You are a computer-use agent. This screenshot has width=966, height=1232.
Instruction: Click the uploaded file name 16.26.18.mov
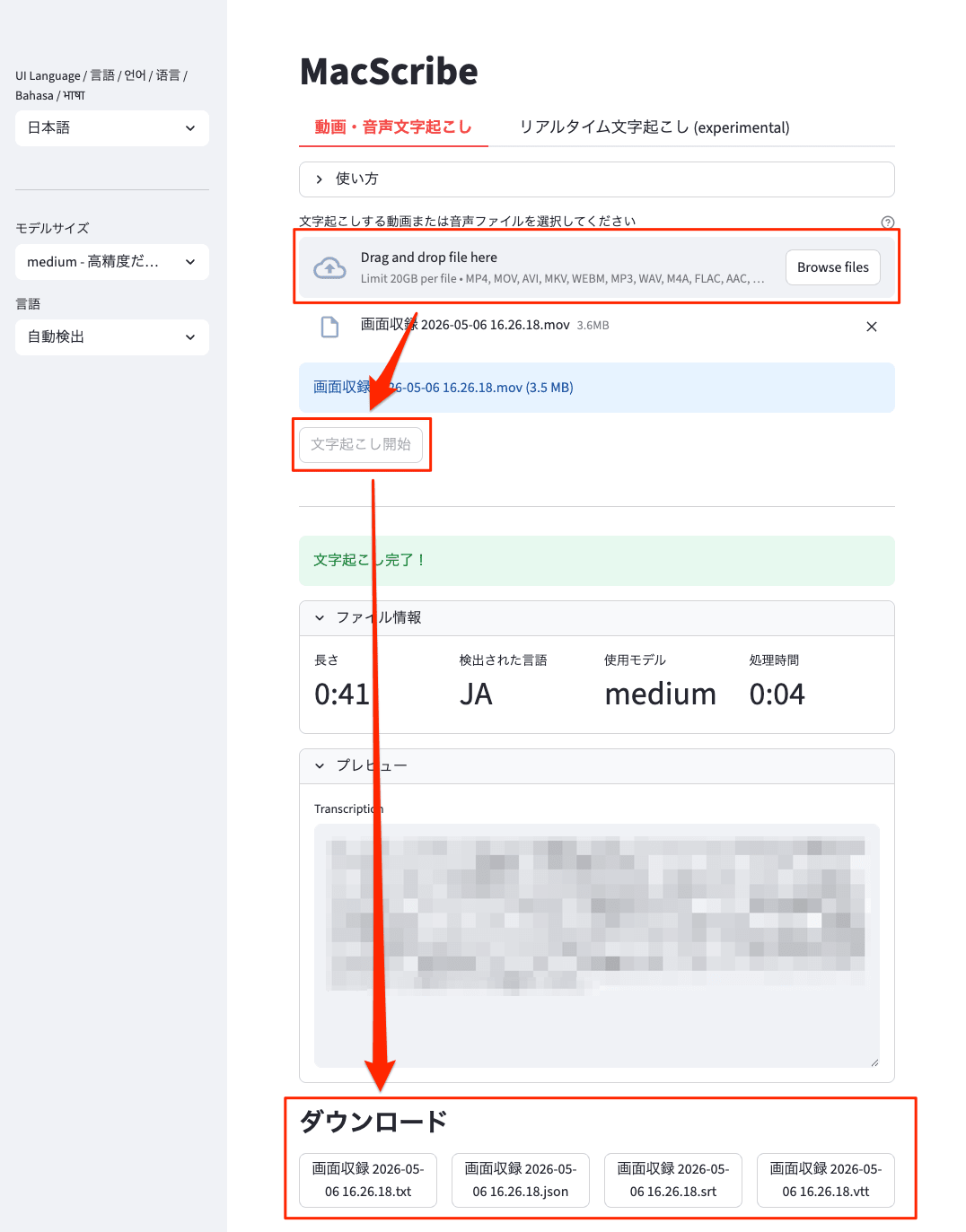465,325
